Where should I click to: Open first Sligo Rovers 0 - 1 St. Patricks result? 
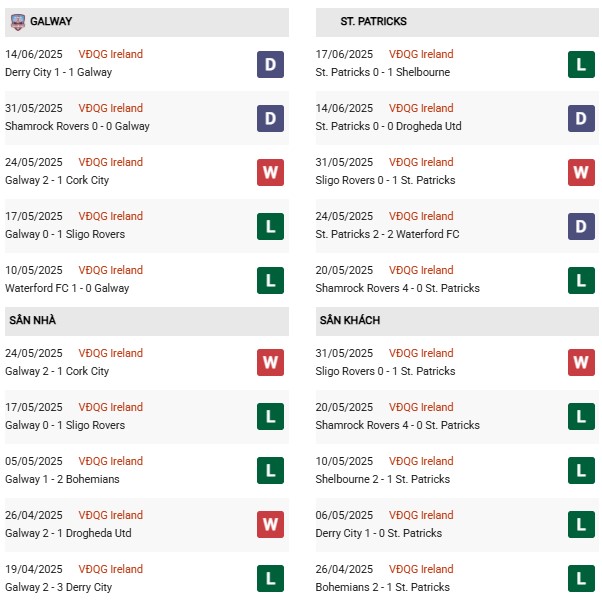coord(385,180)
